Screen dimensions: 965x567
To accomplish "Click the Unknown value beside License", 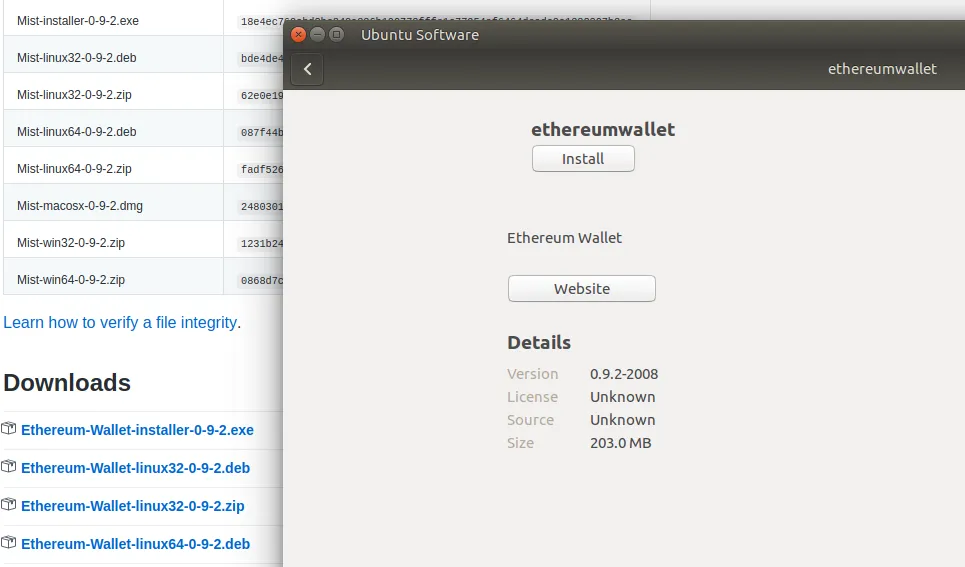I will (622, 397).
